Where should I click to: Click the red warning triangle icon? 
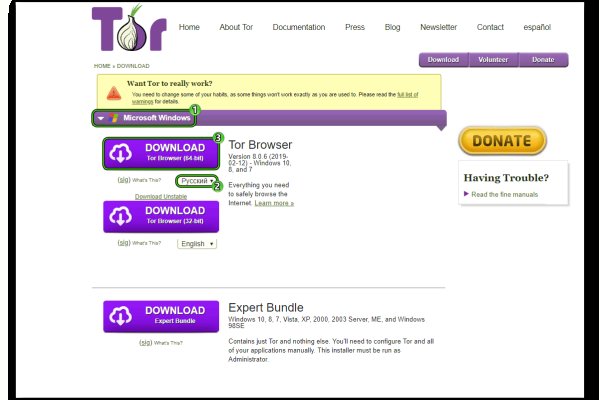click(x=114, y=92)
